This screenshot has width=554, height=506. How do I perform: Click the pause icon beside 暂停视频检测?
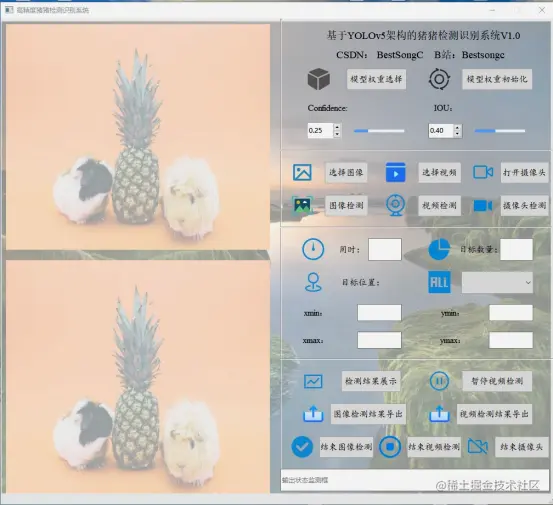(439, 381)
